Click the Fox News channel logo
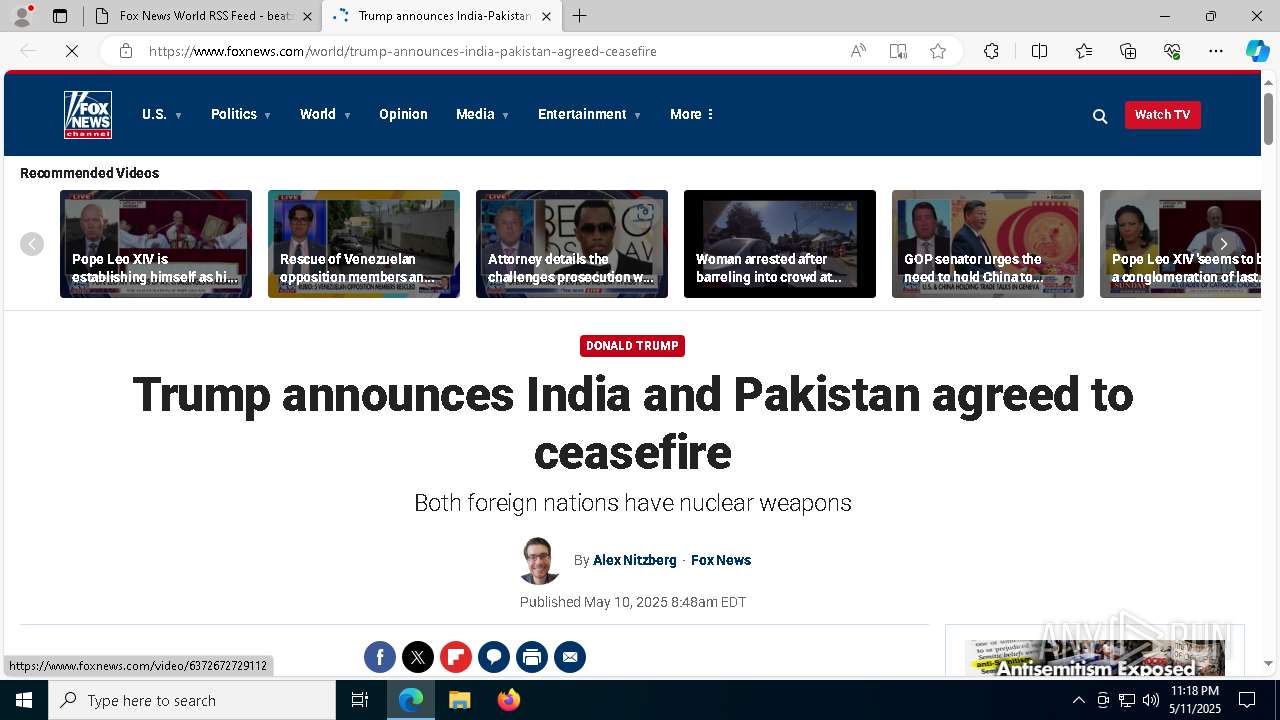The height and width of the screenshot is (720, 1280). coord(88,115)
